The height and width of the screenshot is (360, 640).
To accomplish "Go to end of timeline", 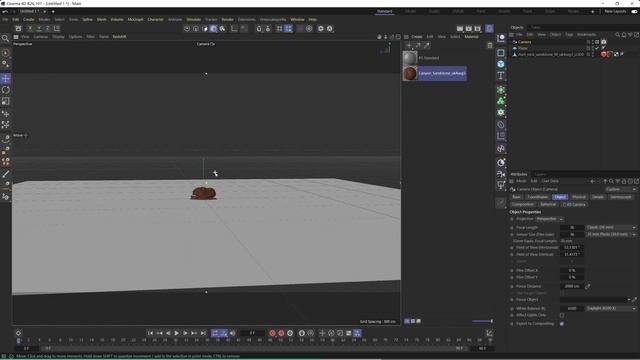I will pyautogui.click(x=203, y=333).
